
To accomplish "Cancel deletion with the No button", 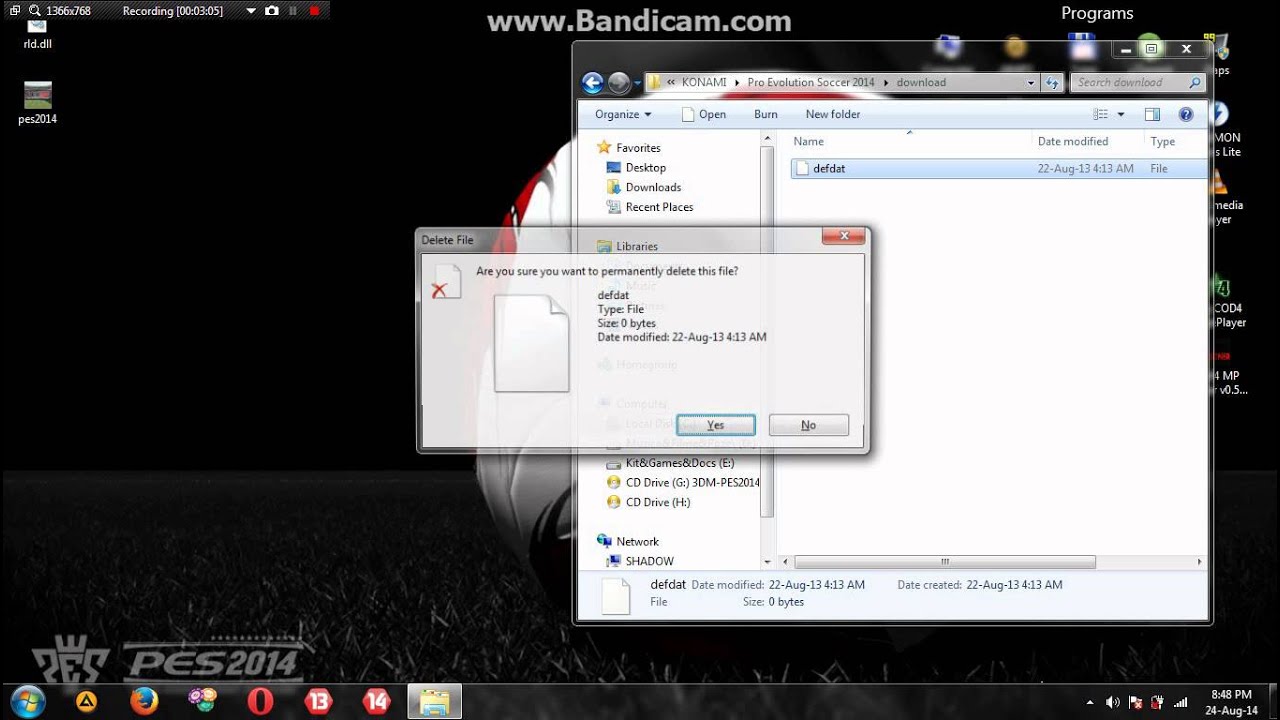I will (808, 425).
